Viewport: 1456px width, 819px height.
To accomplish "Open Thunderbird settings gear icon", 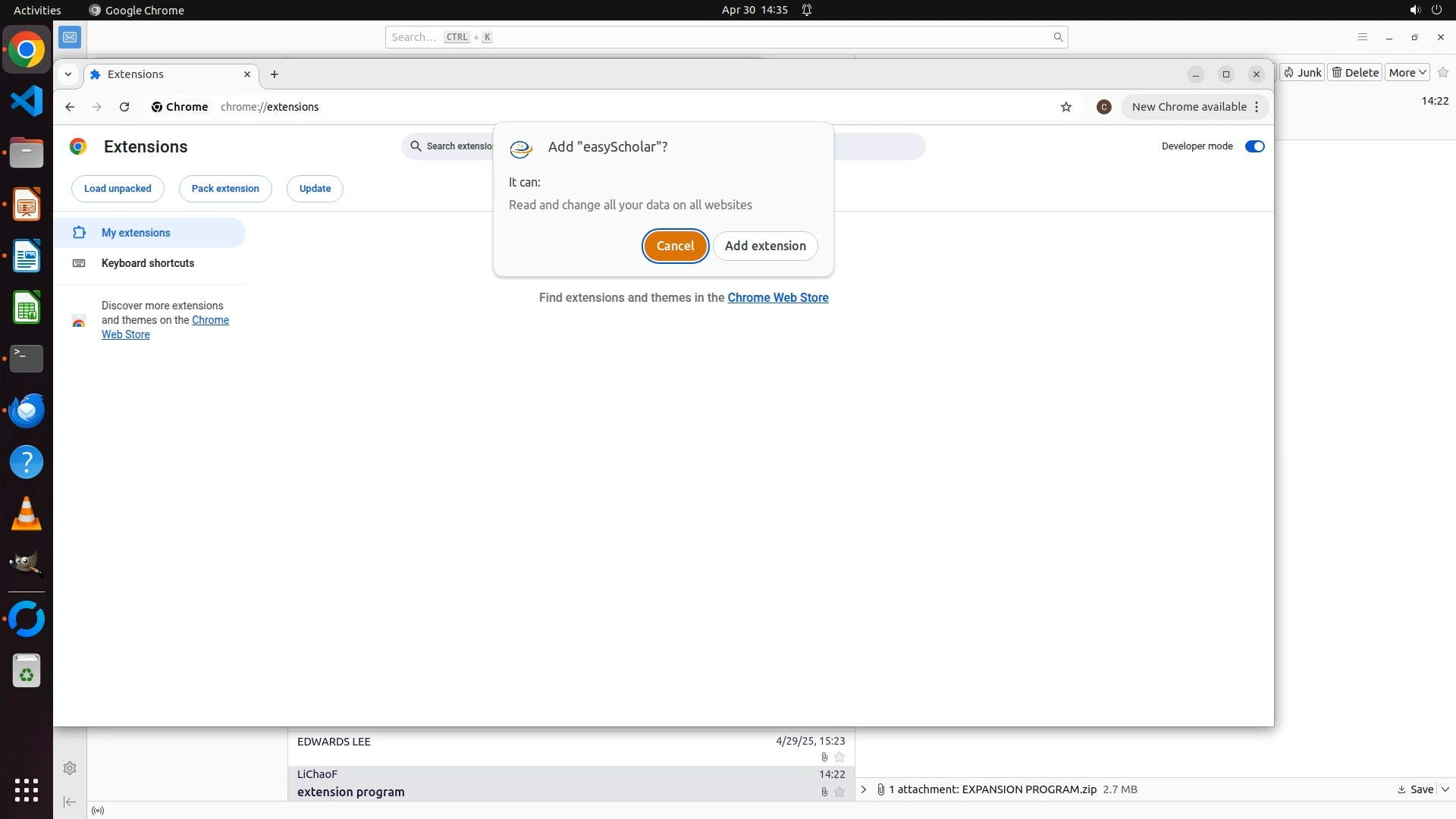I will 70,768.
